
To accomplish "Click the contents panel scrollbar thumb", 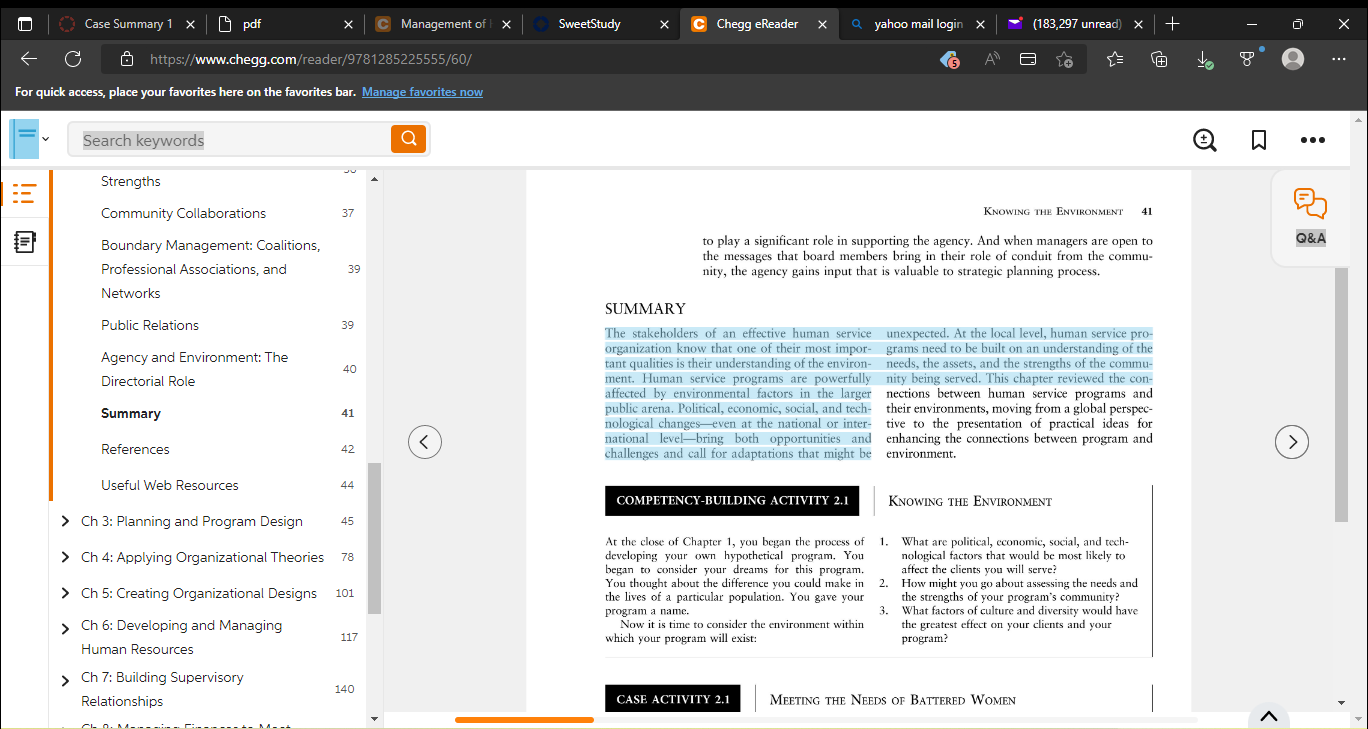I will tap(374, 538).
